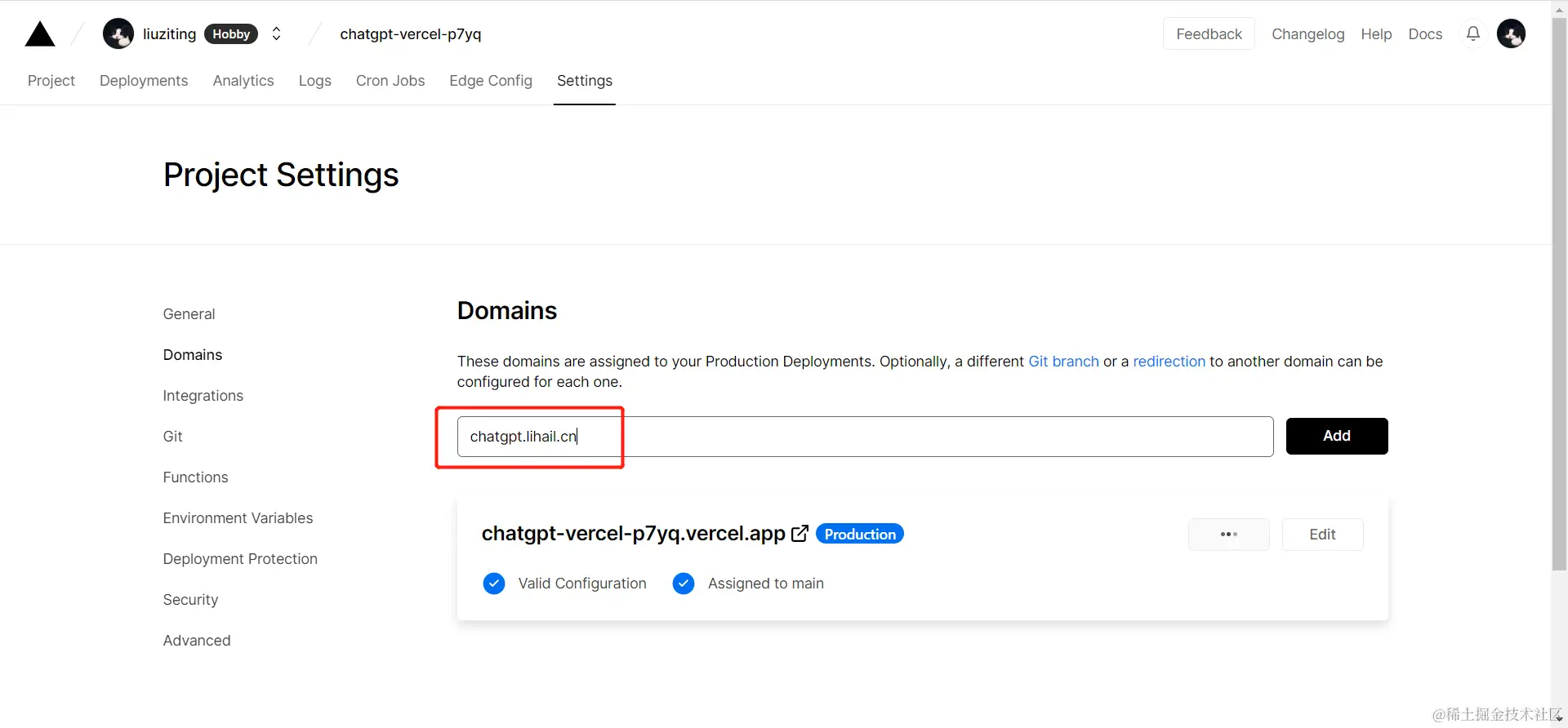Open Environment Variables settings
Screen dimensions: 1568x728
tap(238, 518)
